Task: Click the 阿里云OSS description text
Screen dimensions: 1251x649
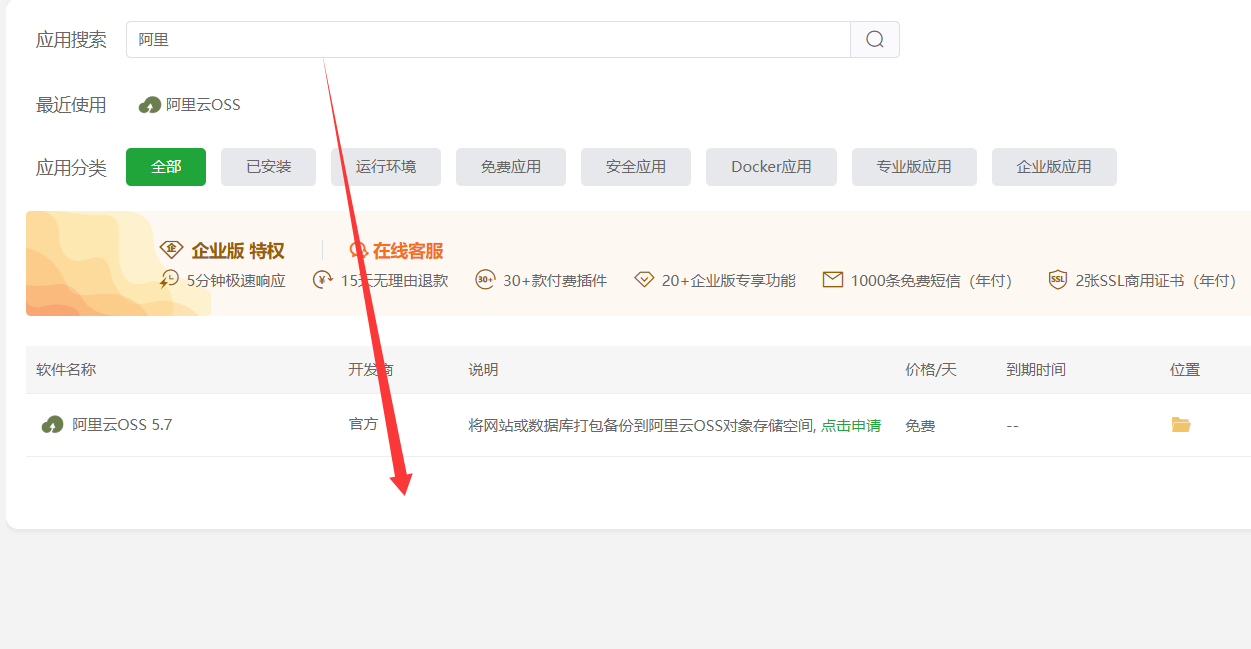Action: click(642, 426)
